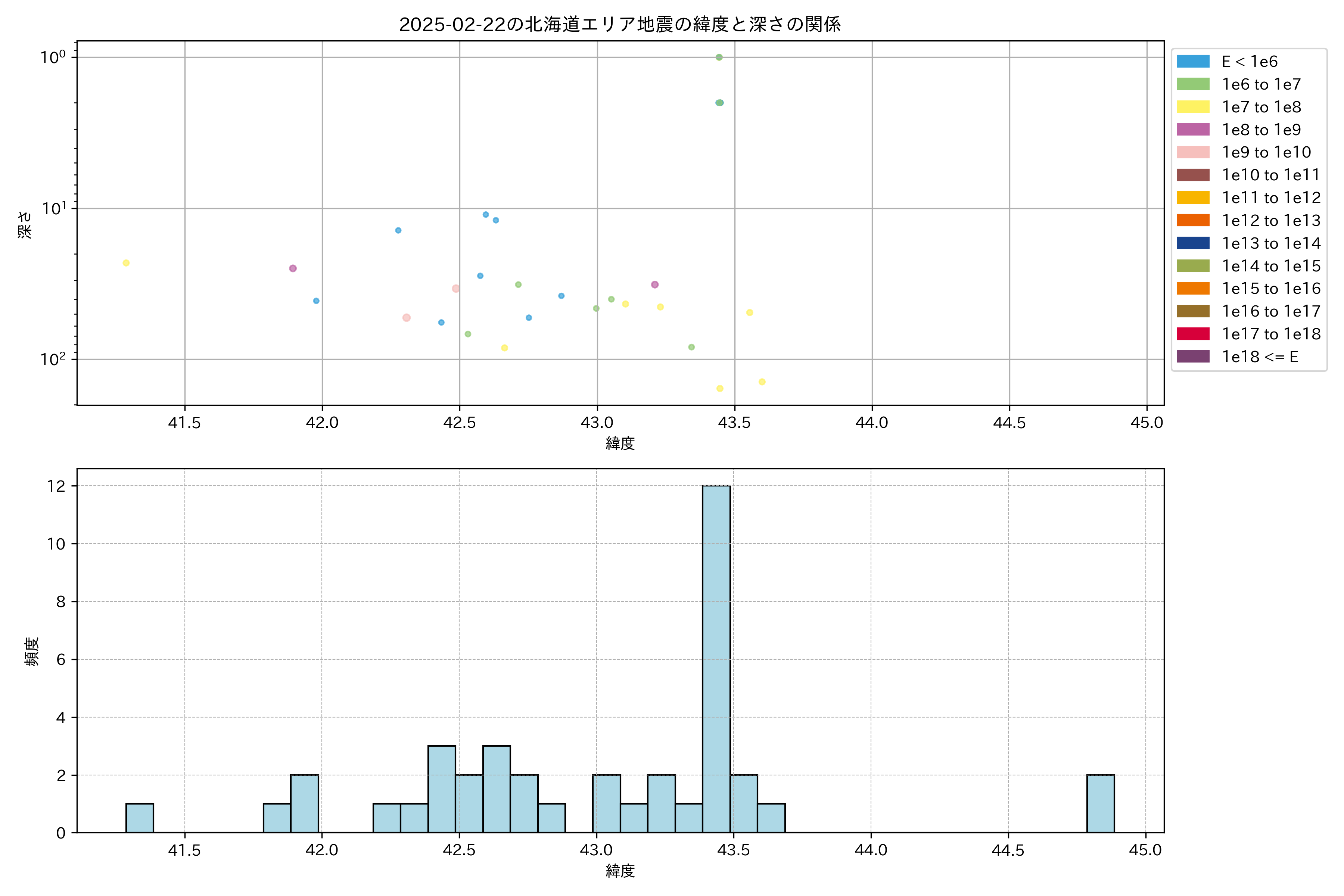Click the dark blue 1e13 to 1e14 swatch
The height and width of the screenshot is (896, 1344).
(1193, 243)
